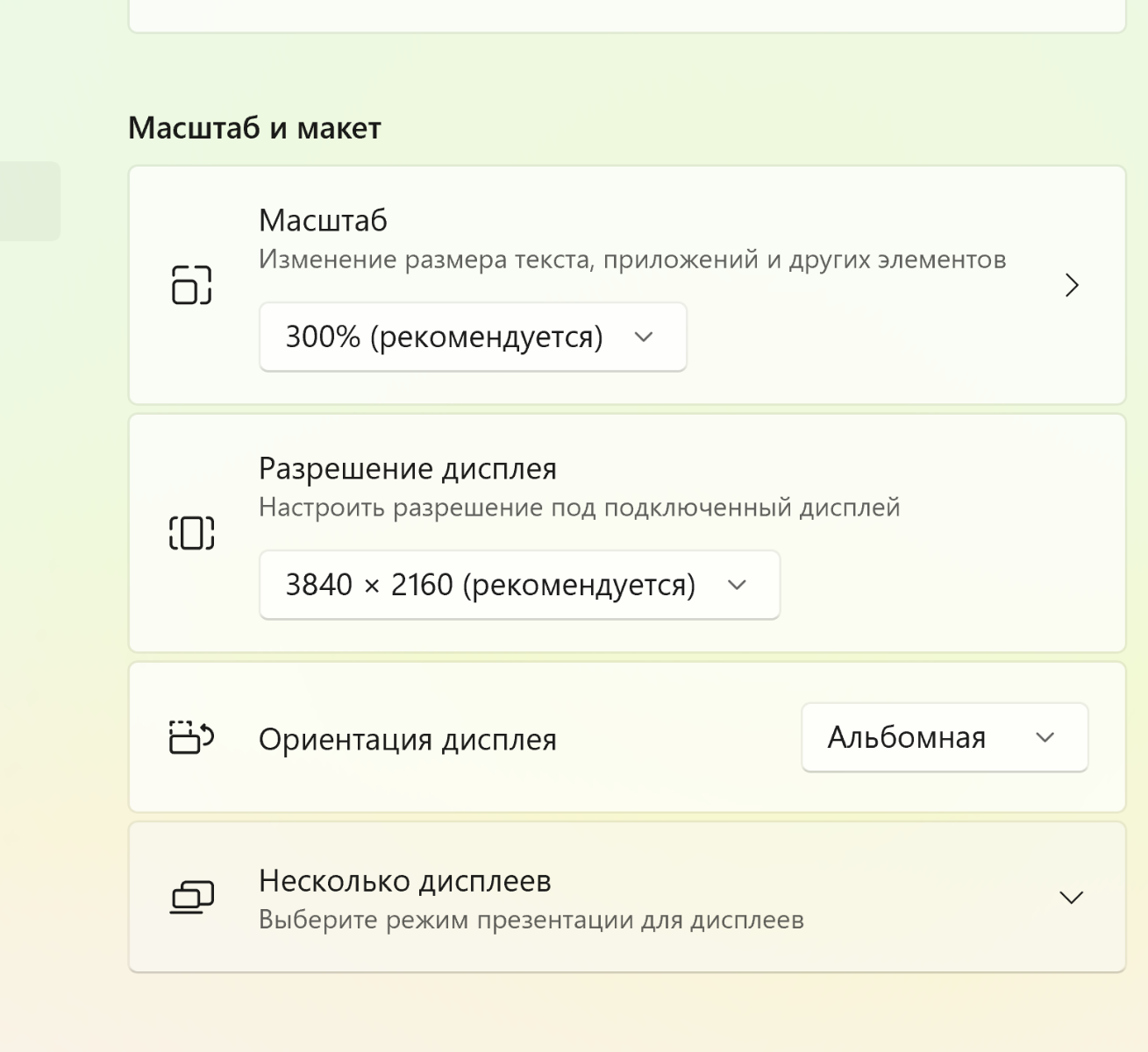This screenshot has height=1052, width=1148.
Task: Open the 3840 × 2160 resolution dropdown
Action: click(519, 585)
